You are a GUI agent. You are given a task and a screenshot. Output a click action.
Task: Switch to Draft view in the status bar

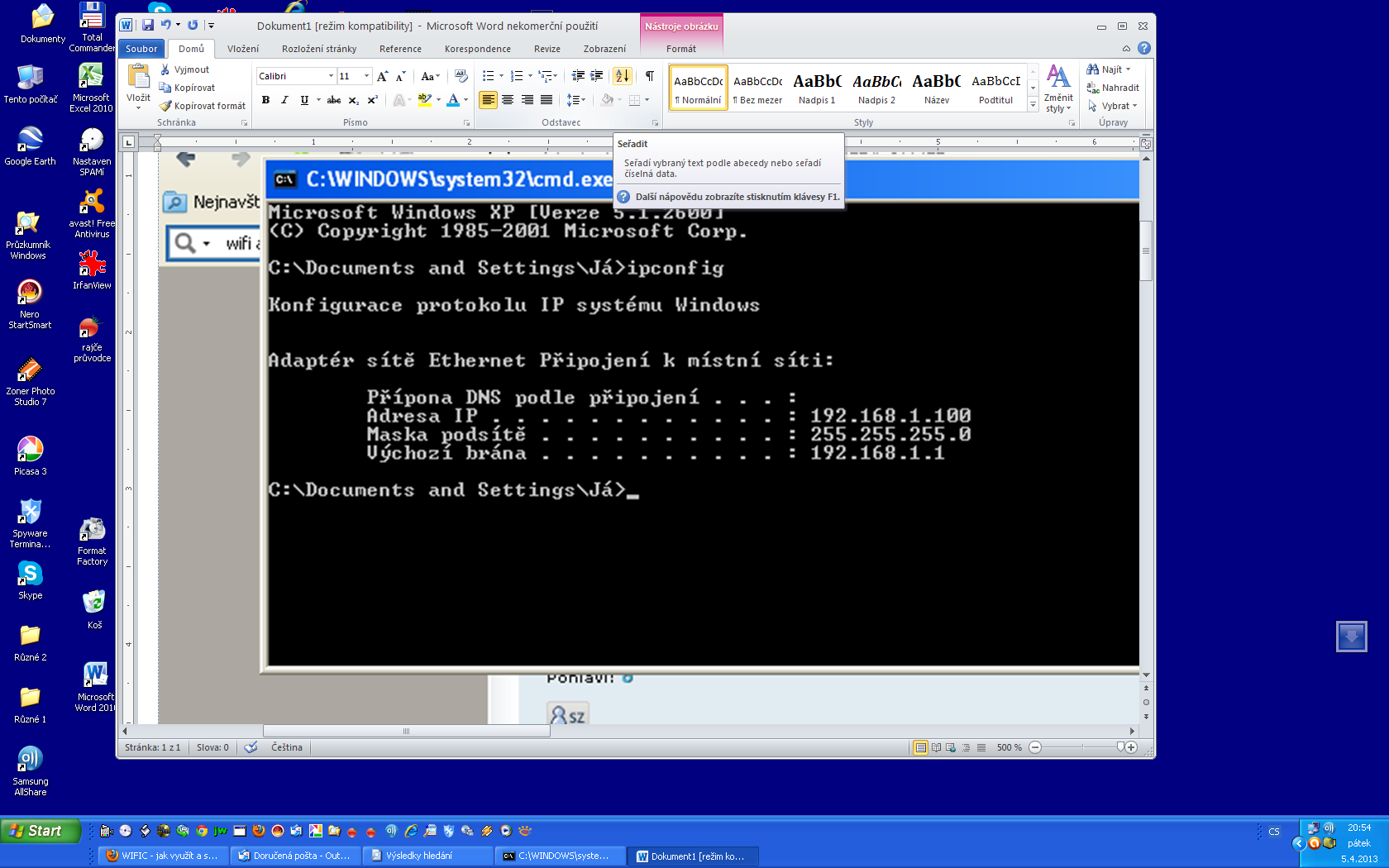click(981, 747)
